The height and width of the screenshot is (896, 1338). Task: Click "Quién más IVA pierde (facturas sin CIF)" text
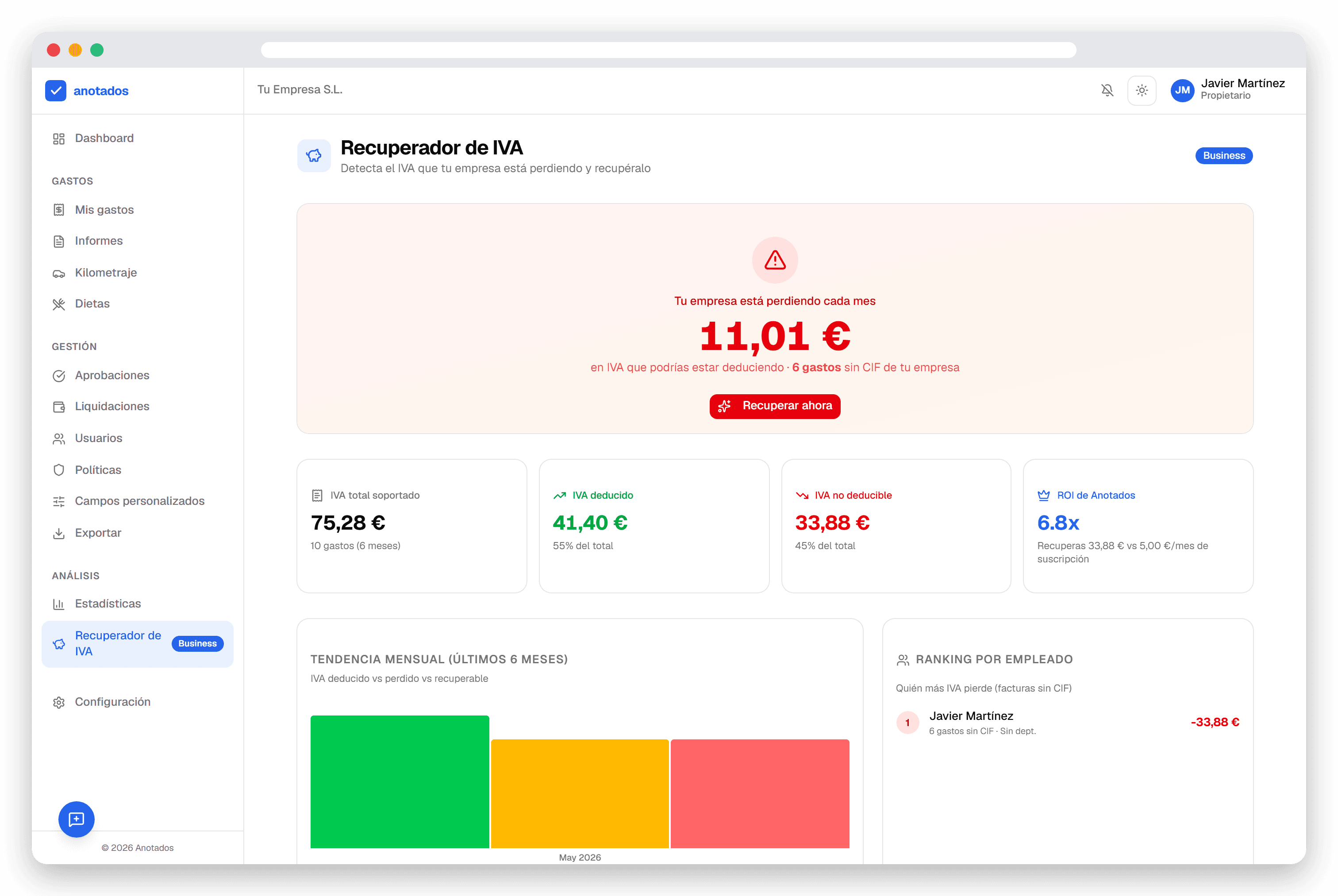click(x=983, y=688)
